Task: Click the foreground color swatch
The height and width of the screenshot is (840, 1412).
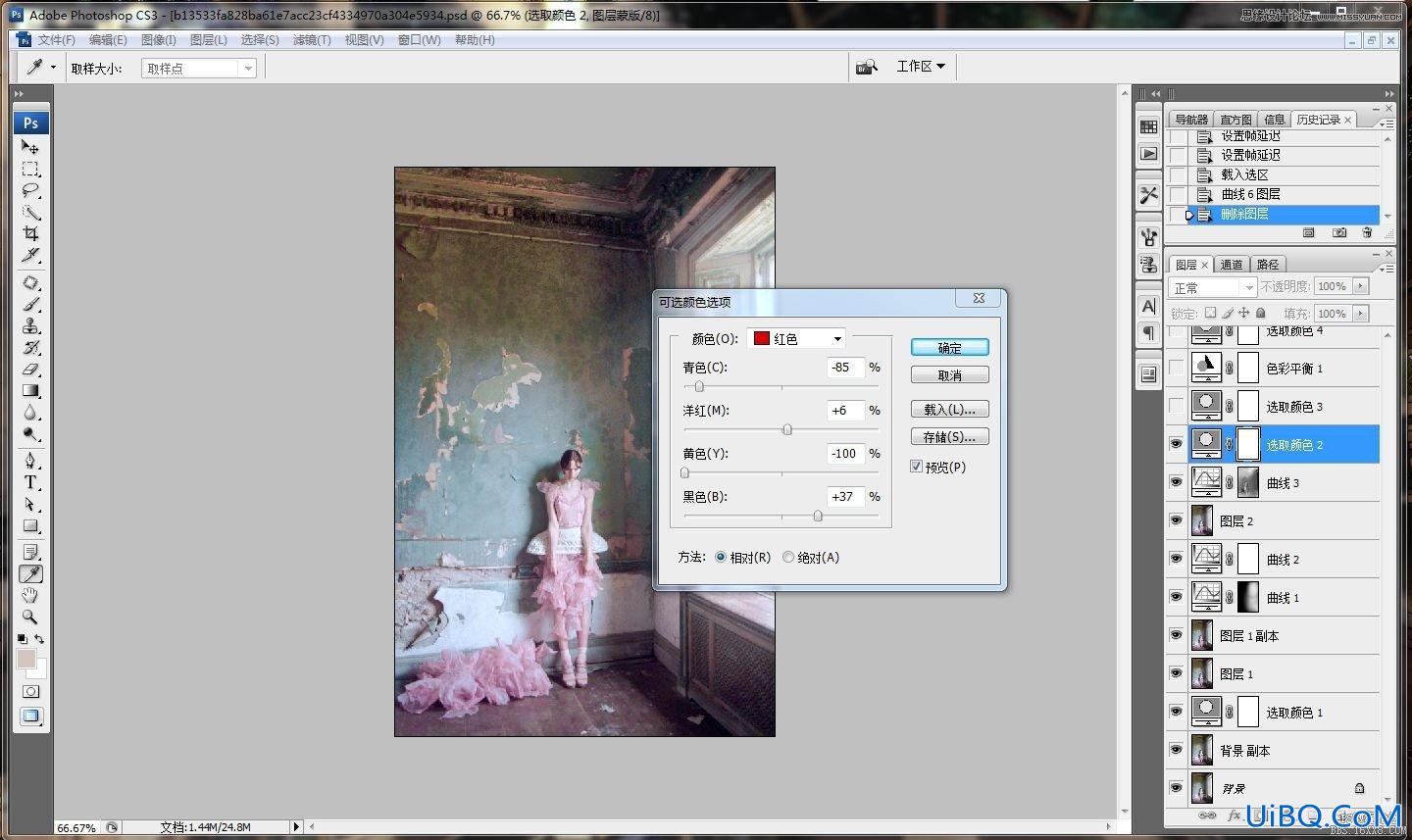Action: click(x=26, y=659)
